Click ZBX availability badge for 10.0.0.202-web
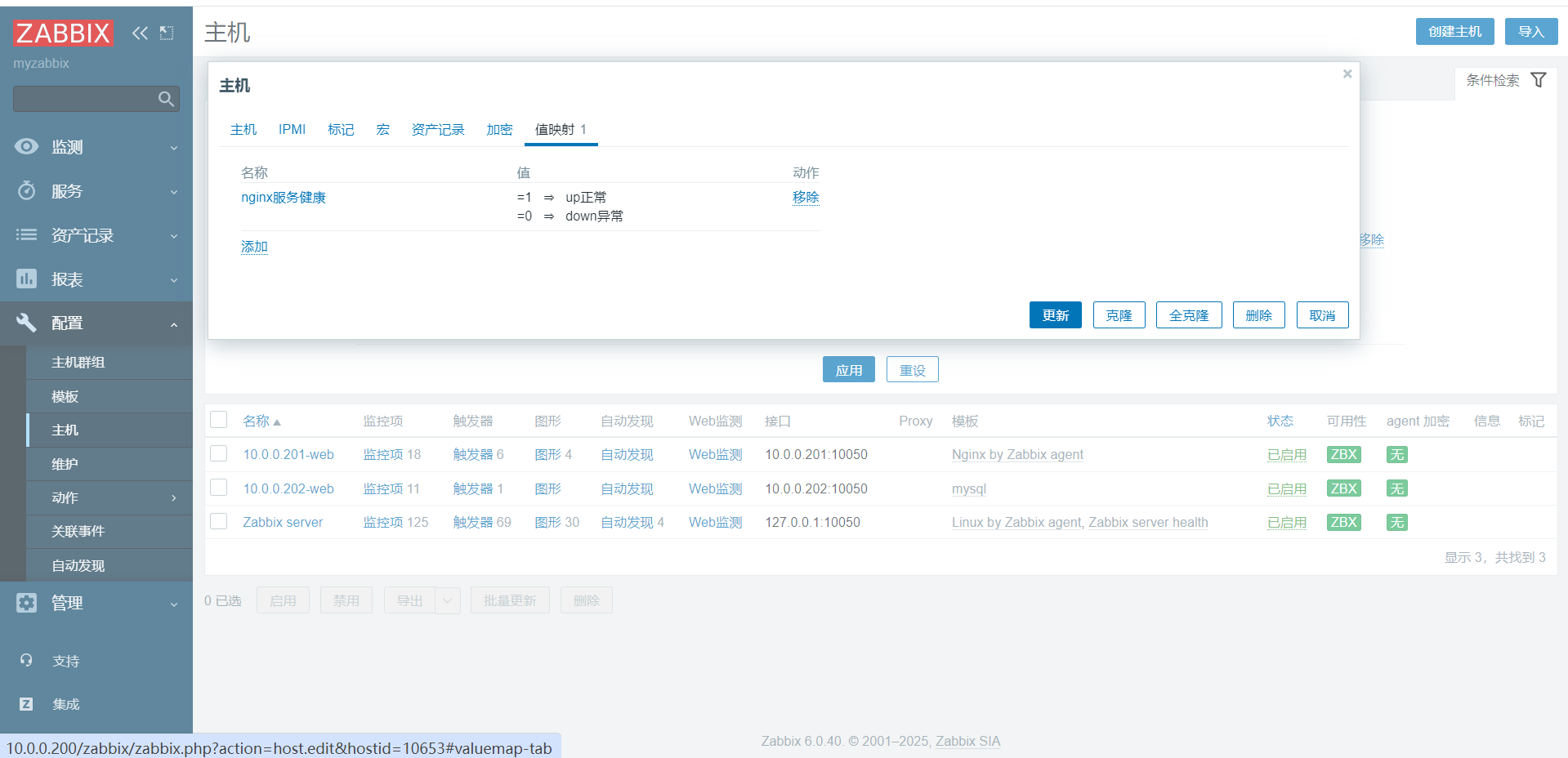 1344,488
